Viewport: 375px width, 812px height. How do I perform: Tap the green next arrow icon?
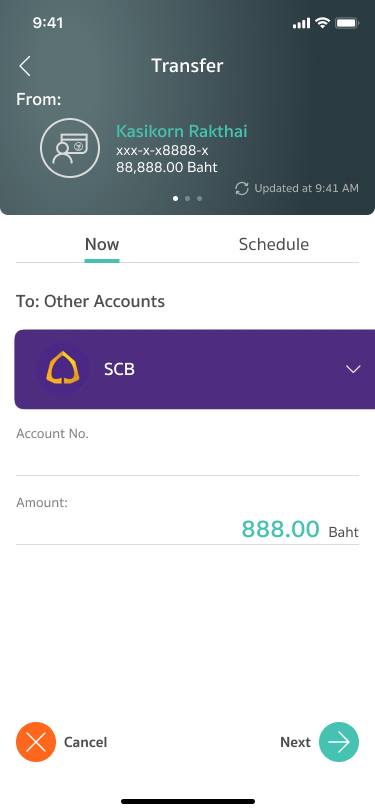click(339, 742)
